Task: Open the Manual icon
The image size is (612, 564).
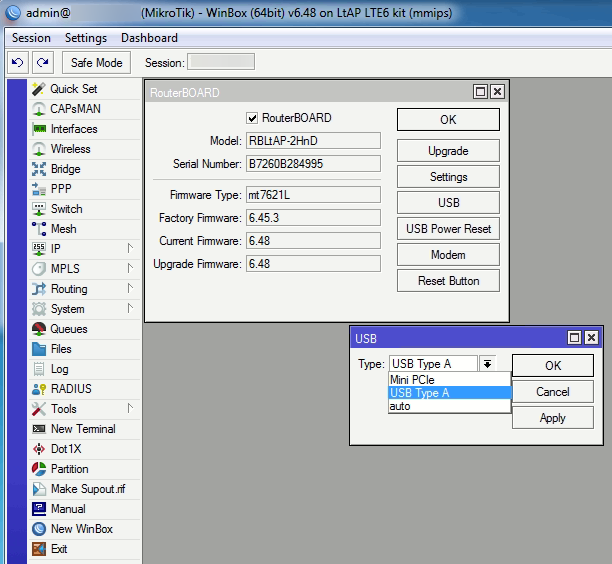Action: (x=39, y=509)
